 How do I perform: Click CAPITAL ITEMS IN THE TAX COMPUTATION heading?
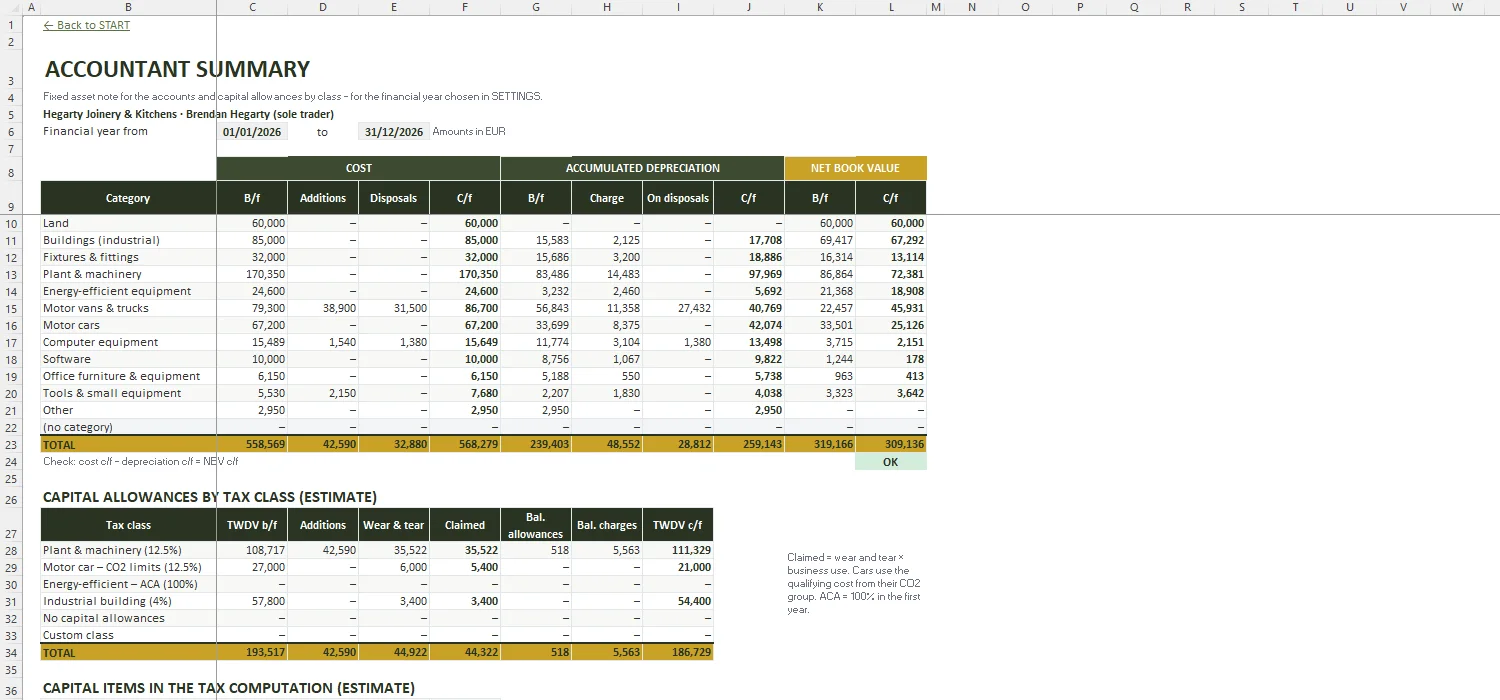pos(229,688)
